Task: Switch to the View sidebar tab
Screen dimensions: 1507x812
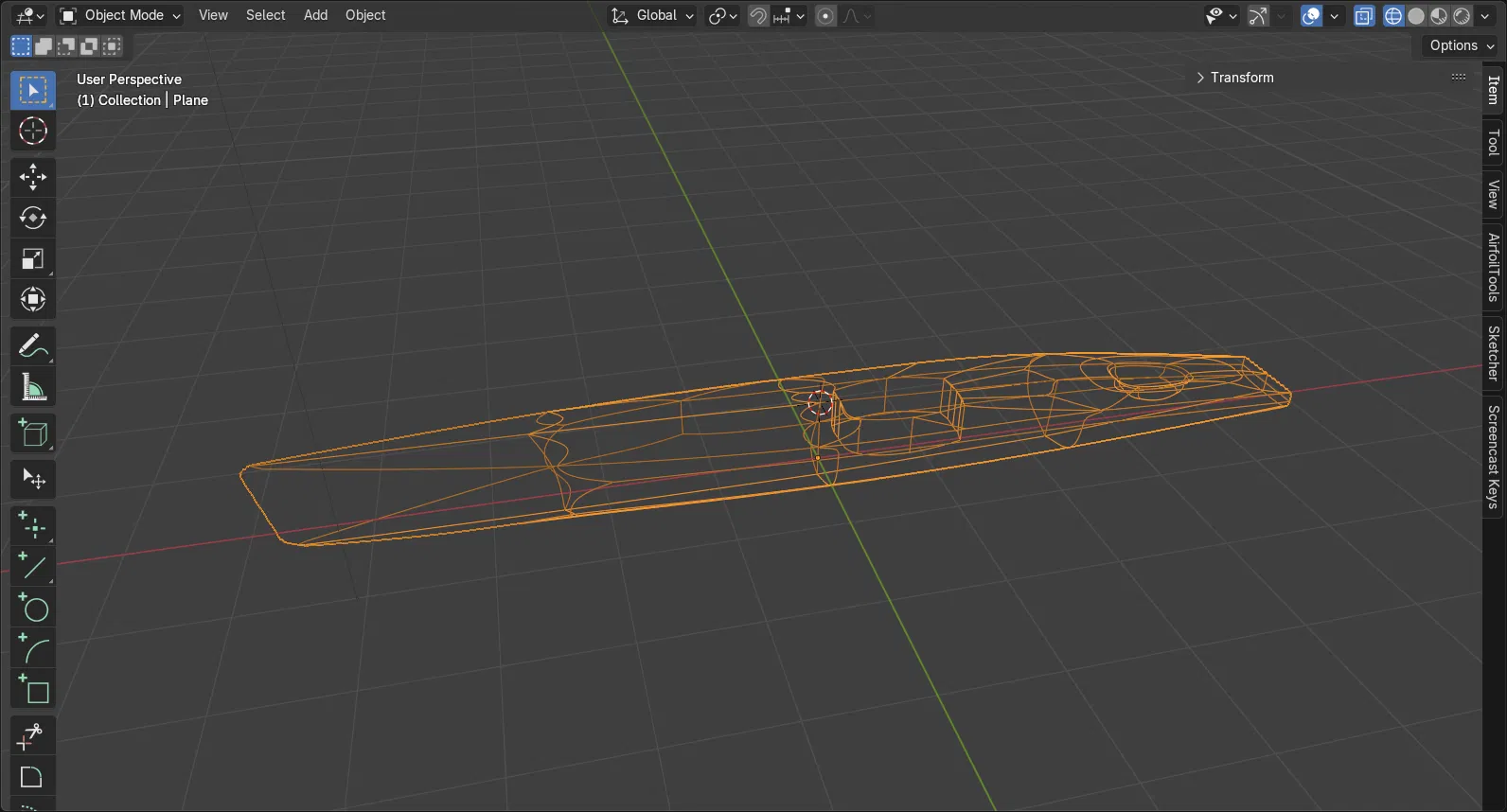Action: 1494,194
